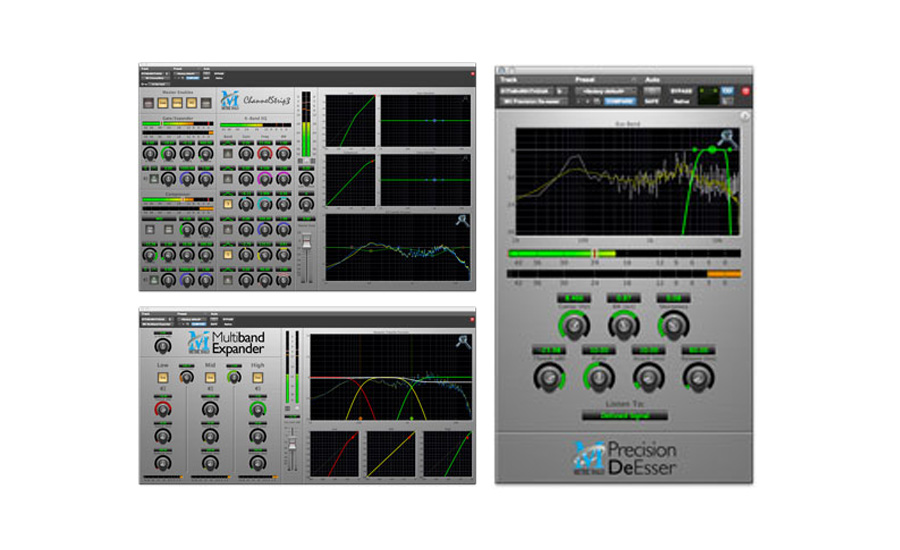The width and height of the screenshot is (900, 550).
Task: Toggle the middle Master Enables button in ChannelStrip
Action: 177,103
